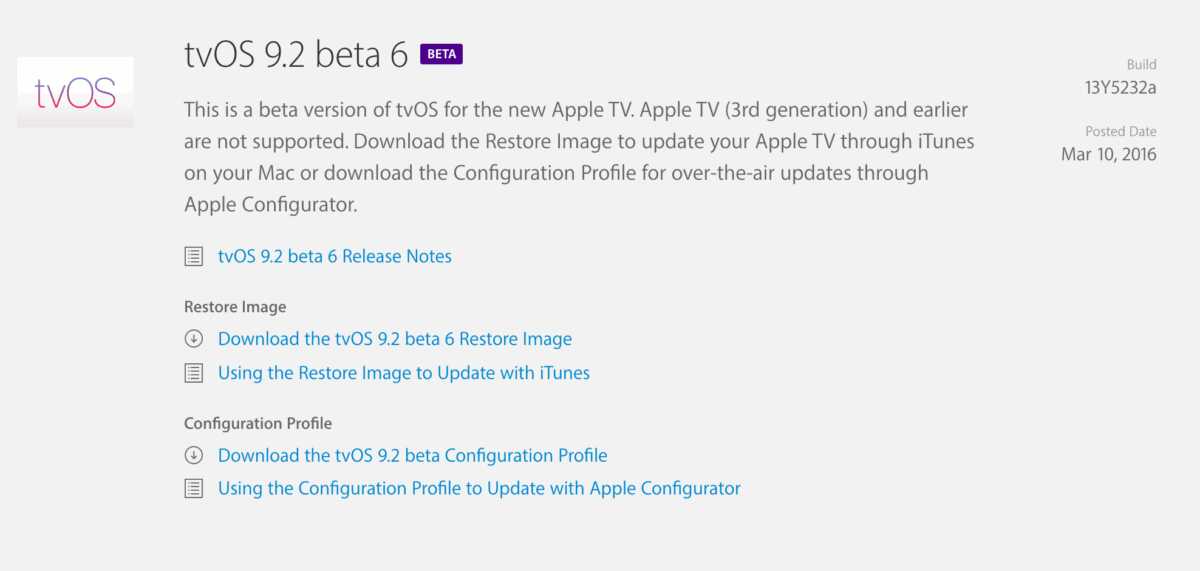
Task: Click the download arrow icon for Configuration Profile
Action: 194,455
